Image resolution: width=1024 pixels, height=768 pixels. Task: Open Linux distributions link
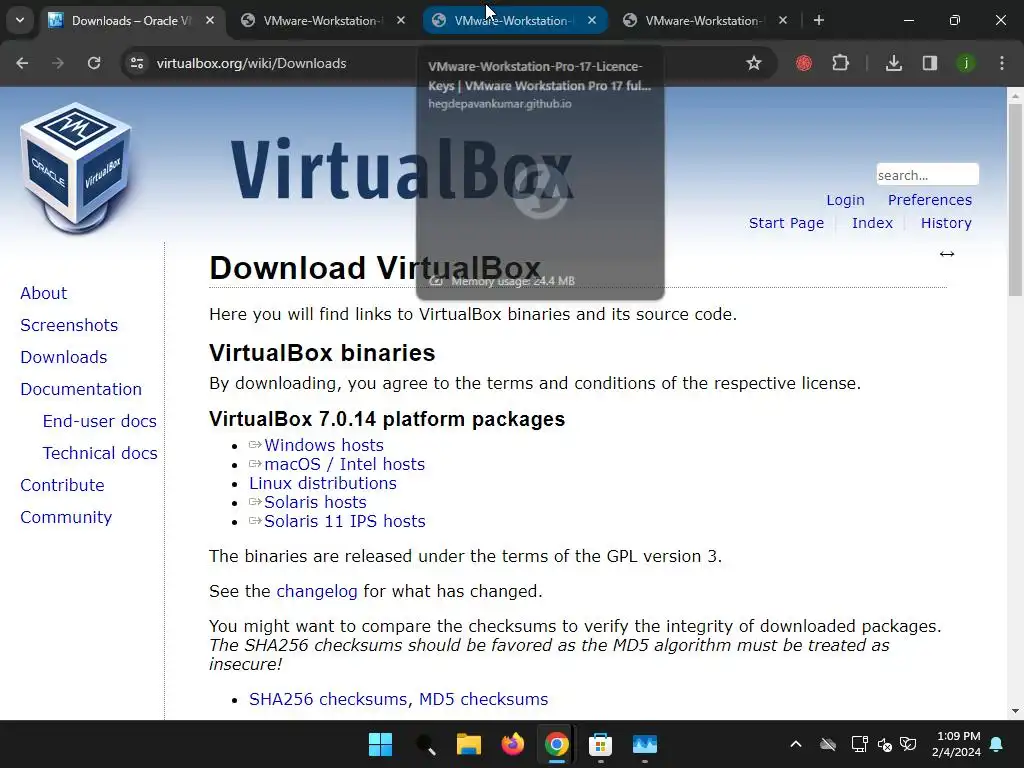(323, 483)
